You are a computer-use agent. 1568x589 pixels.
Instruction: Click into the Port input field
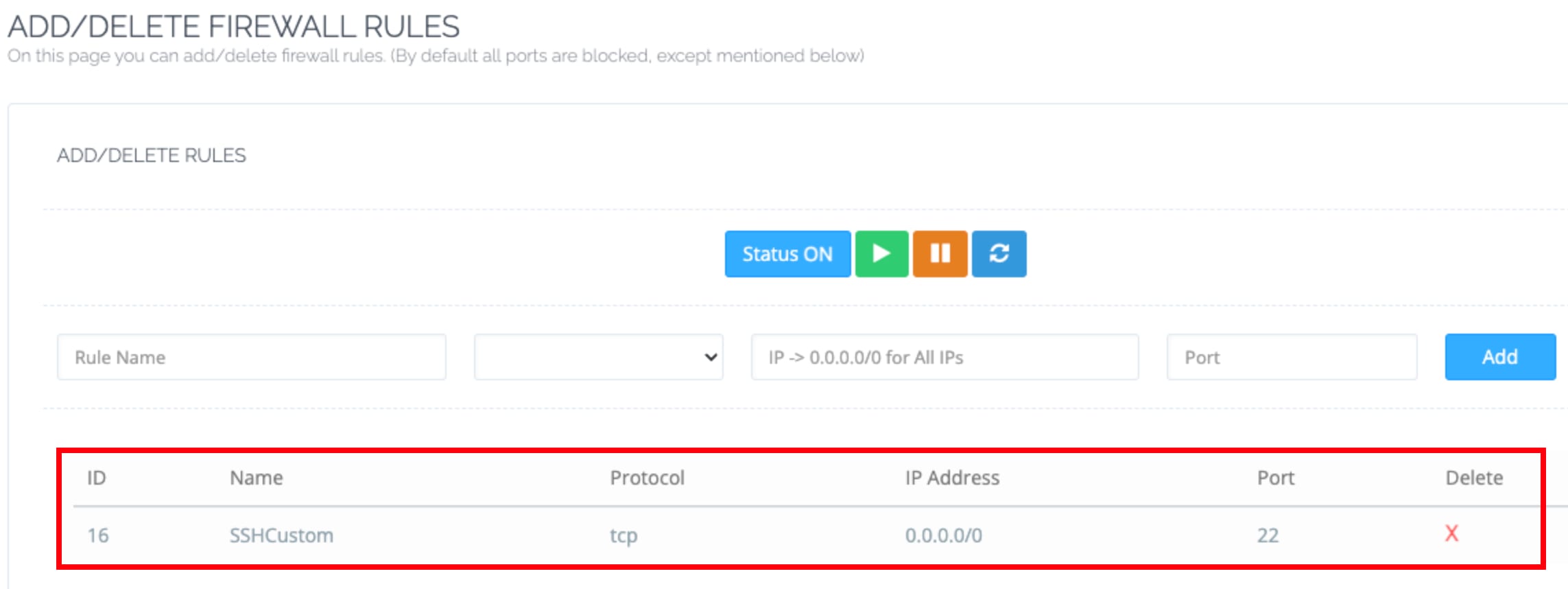tap(1292, 357)
